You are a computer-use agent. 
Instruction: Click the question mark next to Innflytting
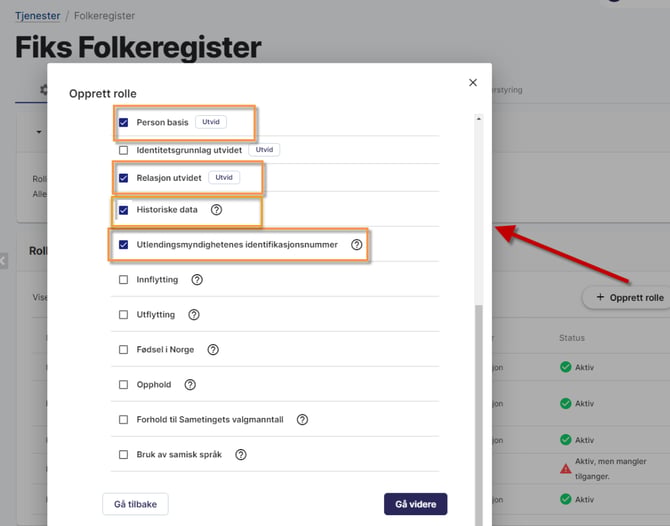[197, 280]
